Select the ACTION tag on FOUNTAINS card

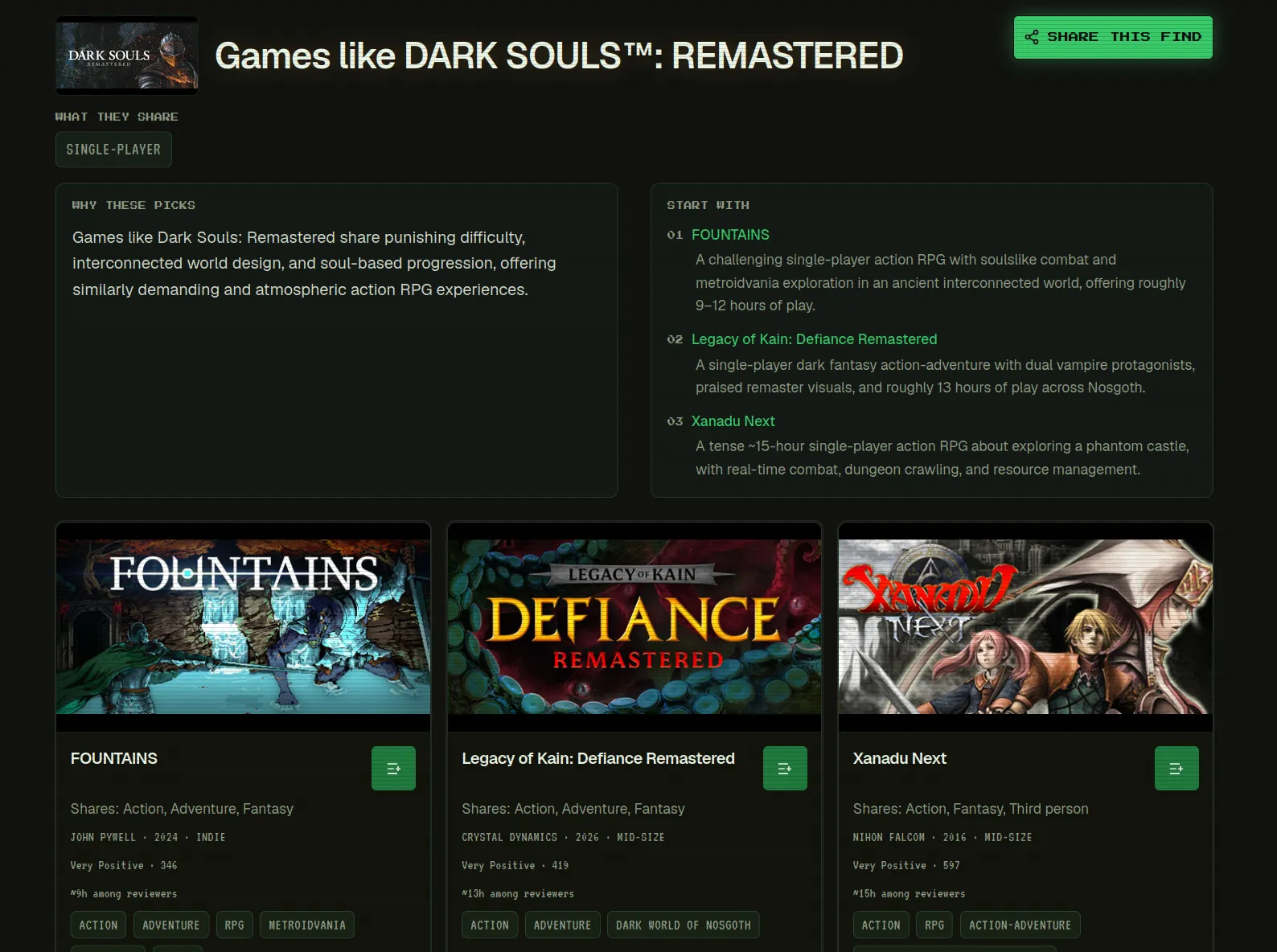[x=98, y=925]
